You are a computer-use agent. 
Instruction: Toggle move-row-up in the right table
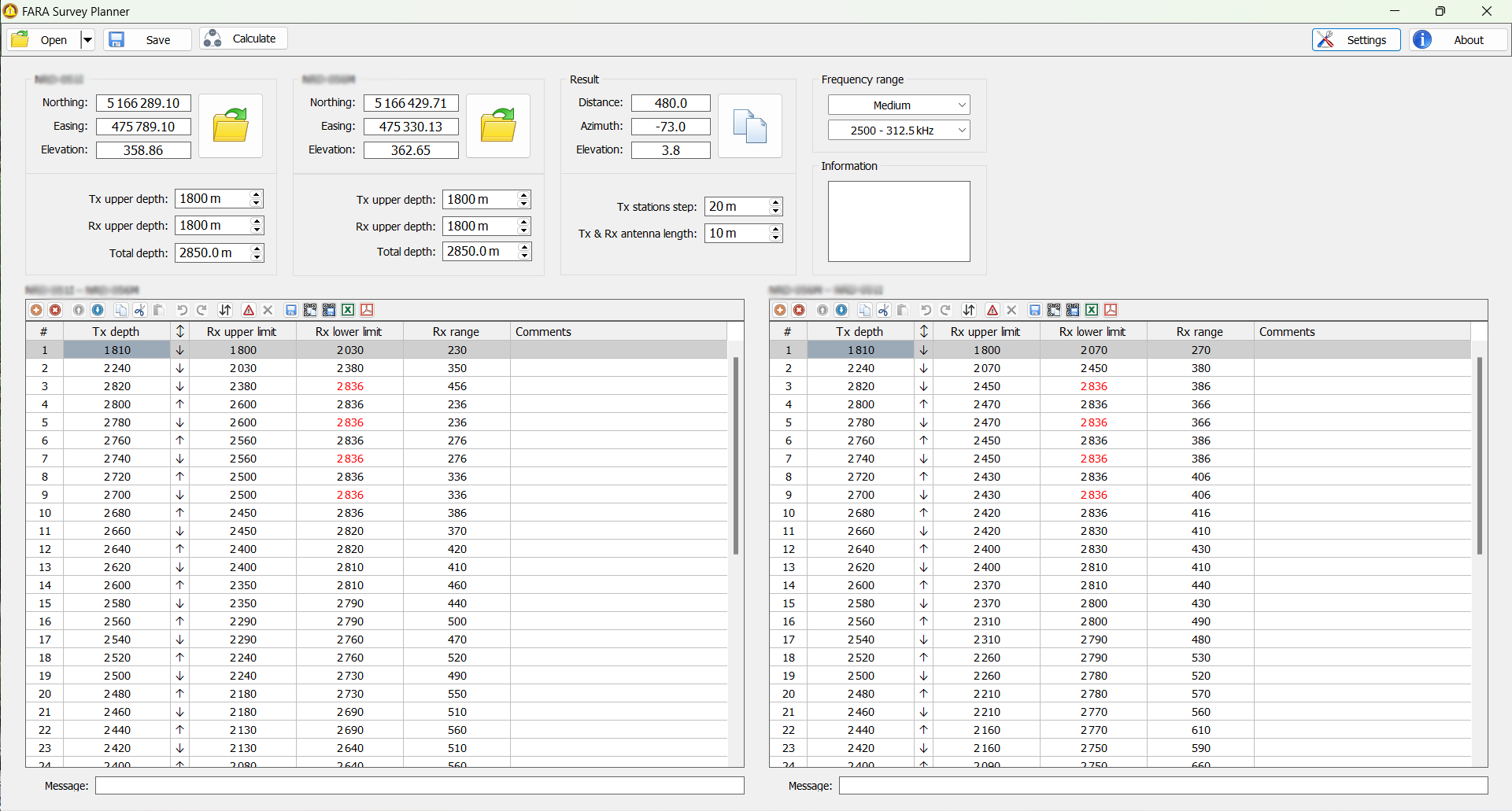pos(823,310)
